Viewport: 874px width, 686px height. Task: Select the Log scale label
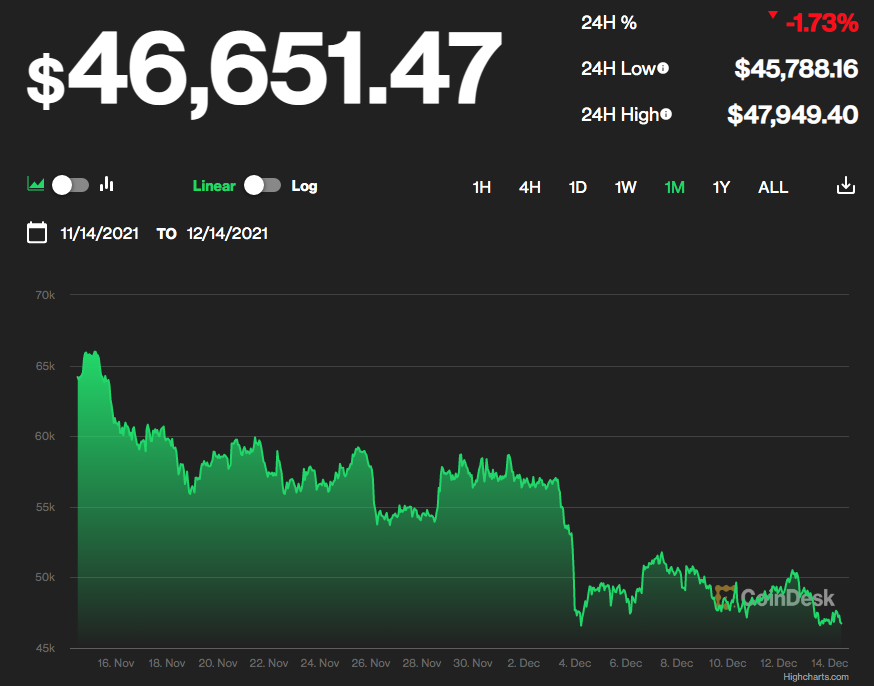pos(304,186)
